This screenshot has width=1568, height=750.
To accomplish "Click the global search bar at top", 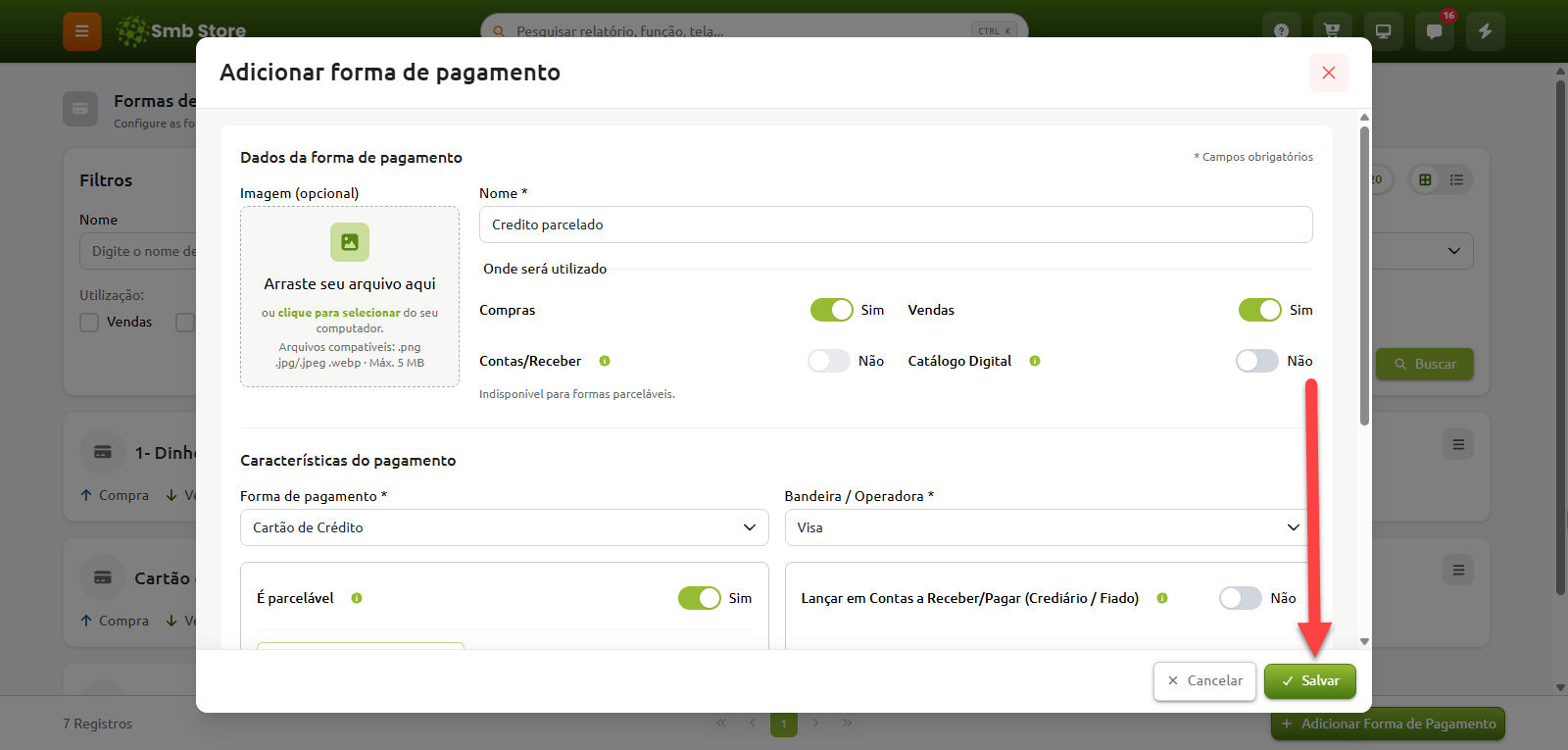I will [x=755, y=31].
